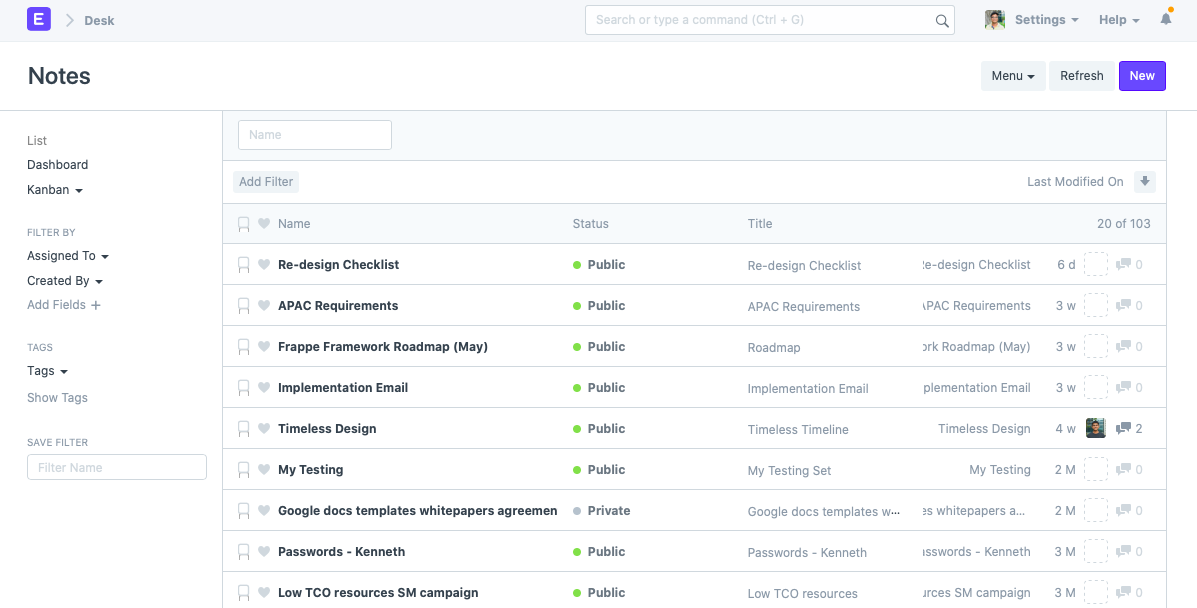Open comments icon on Timeless Design row

click(1123, 429)
